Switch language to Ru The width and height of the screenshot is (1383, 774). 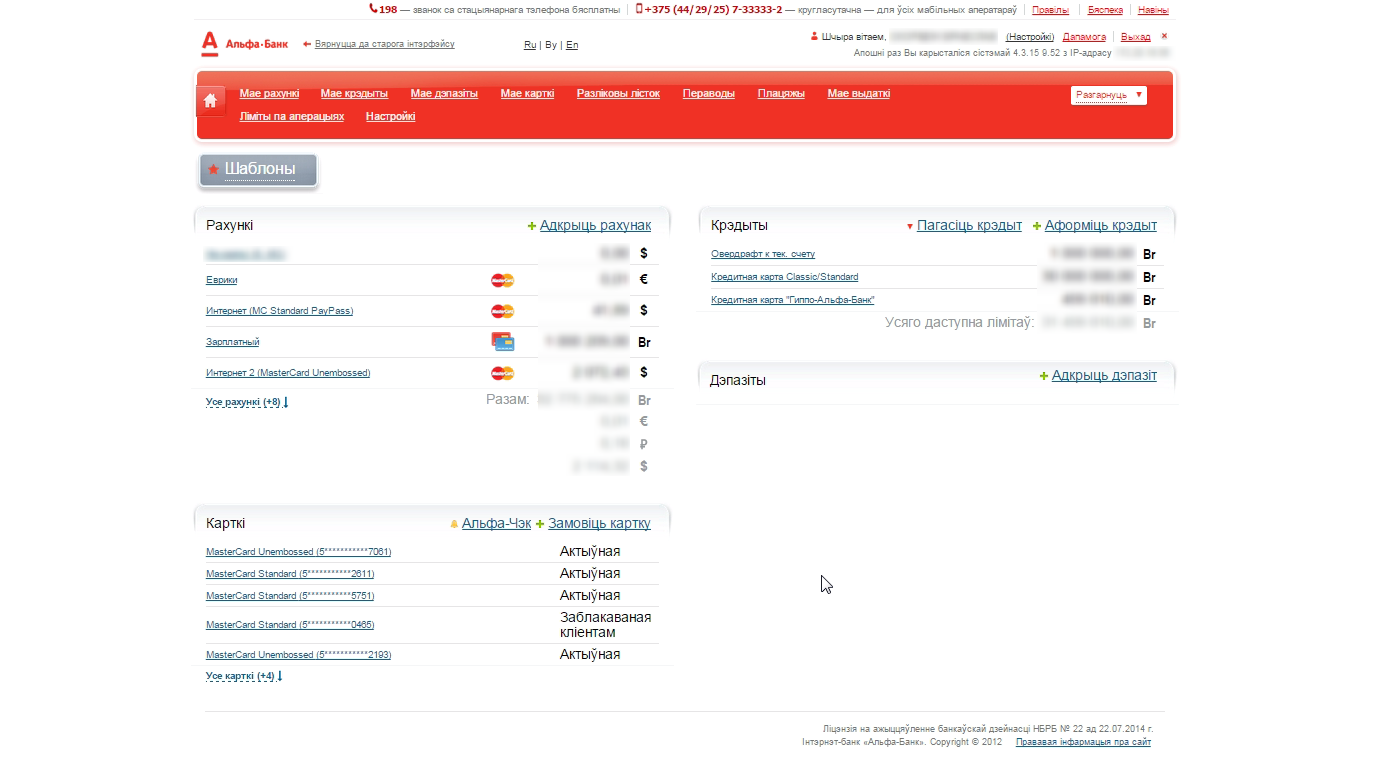tap(530, 45)
